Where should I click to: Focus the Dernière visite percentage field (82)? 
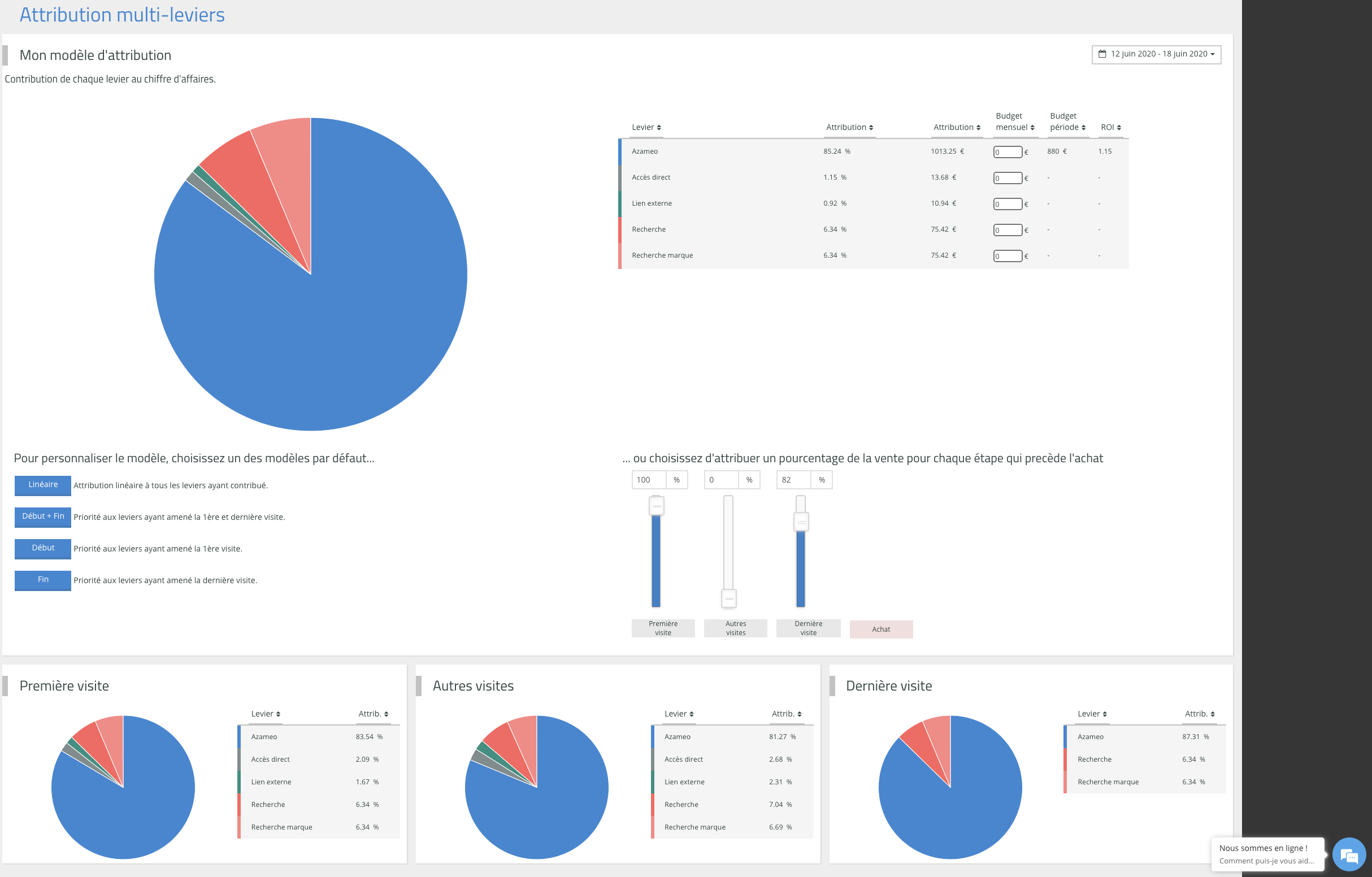coord(794,480)
